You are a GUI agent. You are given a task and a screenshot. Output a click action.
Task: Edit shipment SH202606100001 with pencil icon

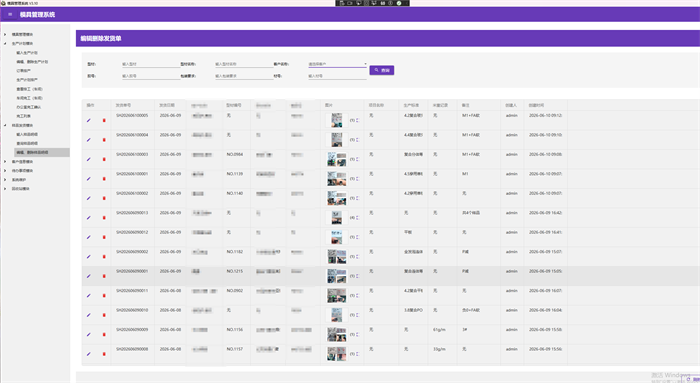coord(88,179)
